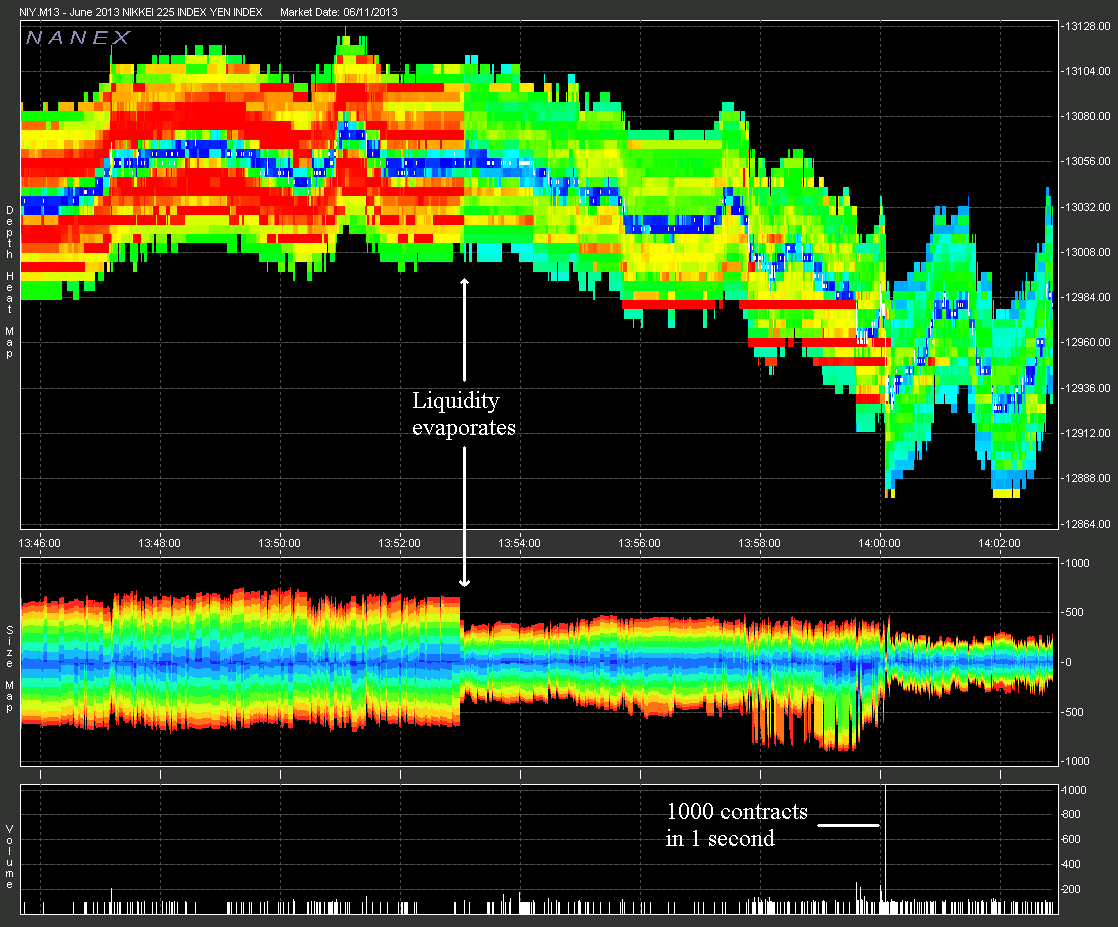Select the 12864.00 price level label
Screen dimensions: 1118x927
[1088, 523]
